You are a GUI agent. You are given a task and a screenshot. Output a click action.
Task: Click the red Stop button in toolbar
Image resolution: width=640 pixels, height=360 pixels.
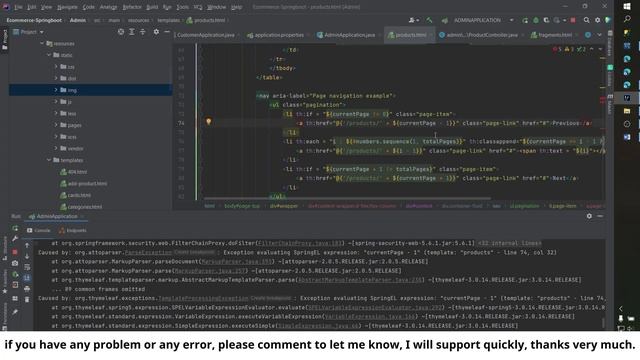573,20
